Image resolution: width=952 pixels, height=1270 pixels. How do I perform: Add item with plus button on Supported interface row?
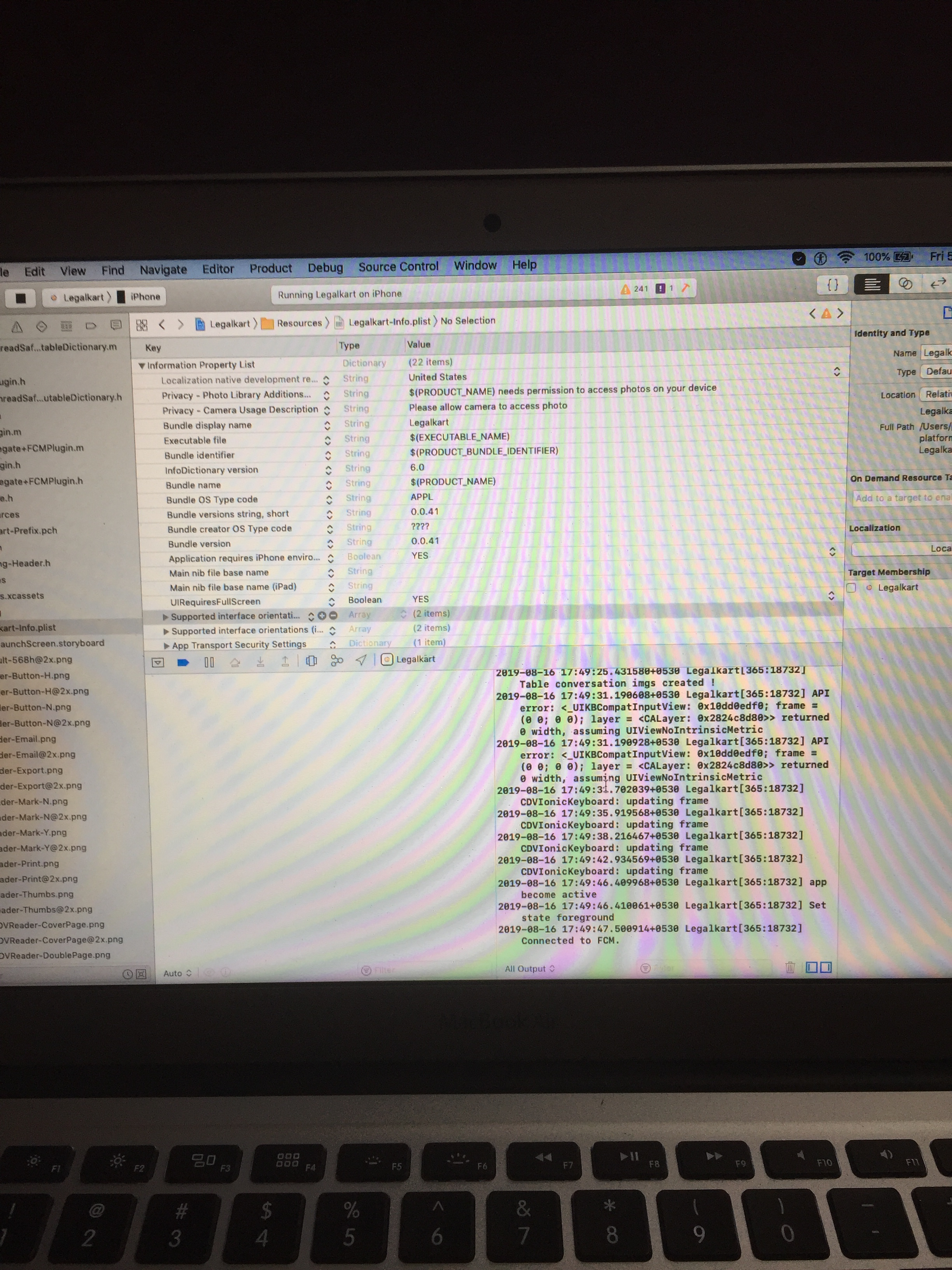(x=322, y=616)
